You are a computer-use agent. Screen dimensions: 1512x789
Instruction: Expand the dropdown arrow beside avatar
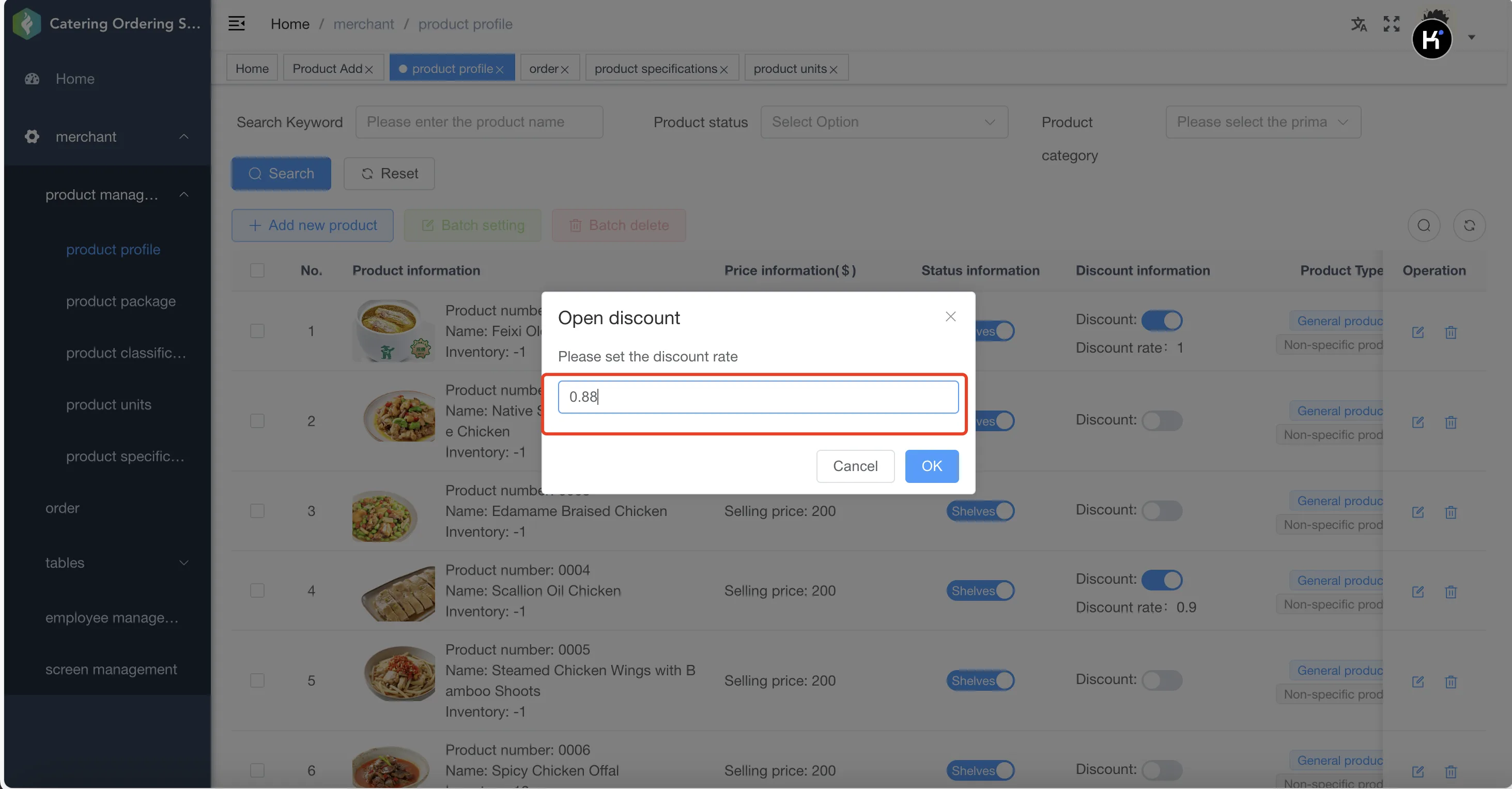[x=1472, y=37]
